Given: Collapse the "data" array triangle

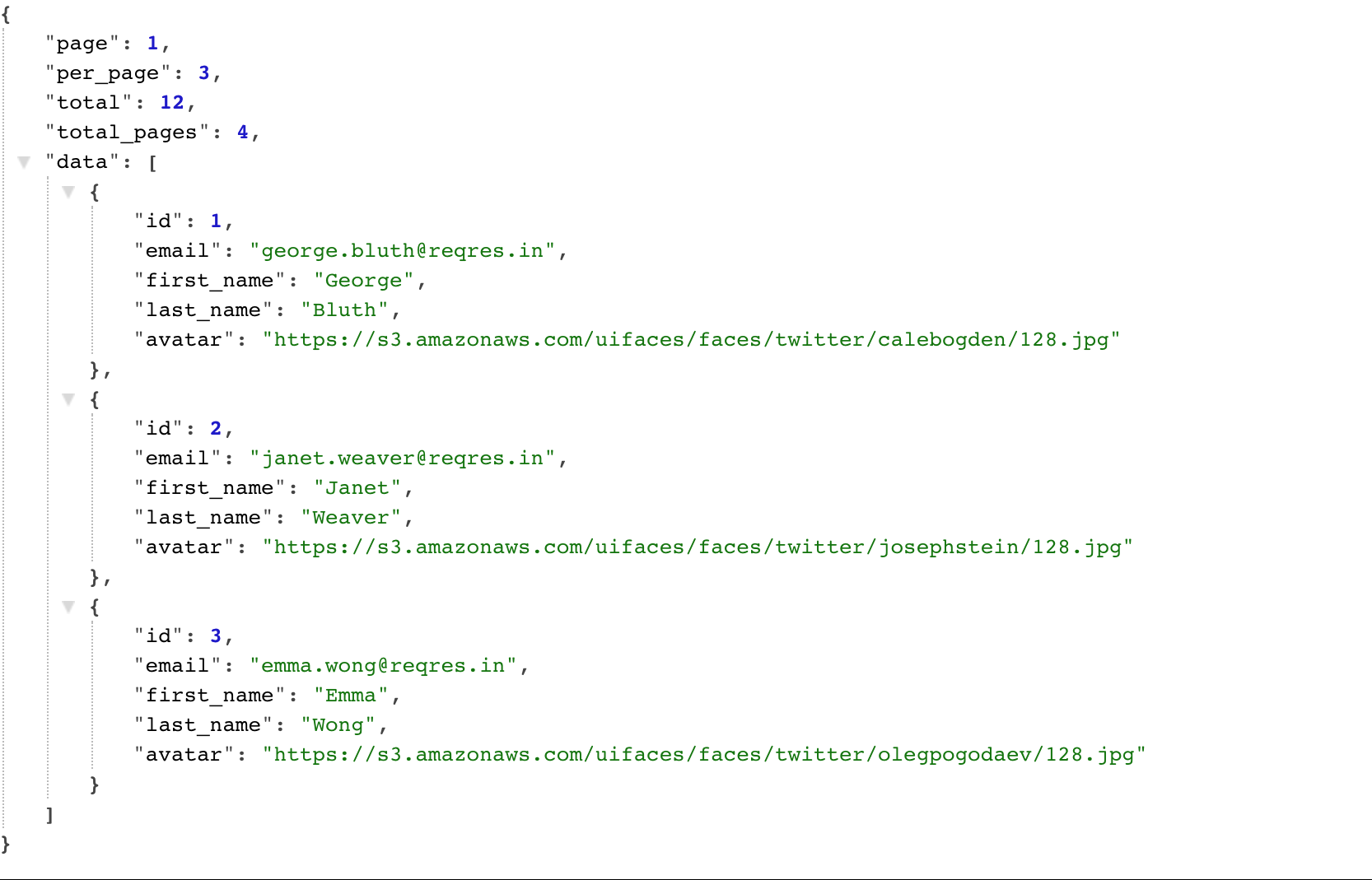Looking at the screenshot, I should tap(24, 162).
